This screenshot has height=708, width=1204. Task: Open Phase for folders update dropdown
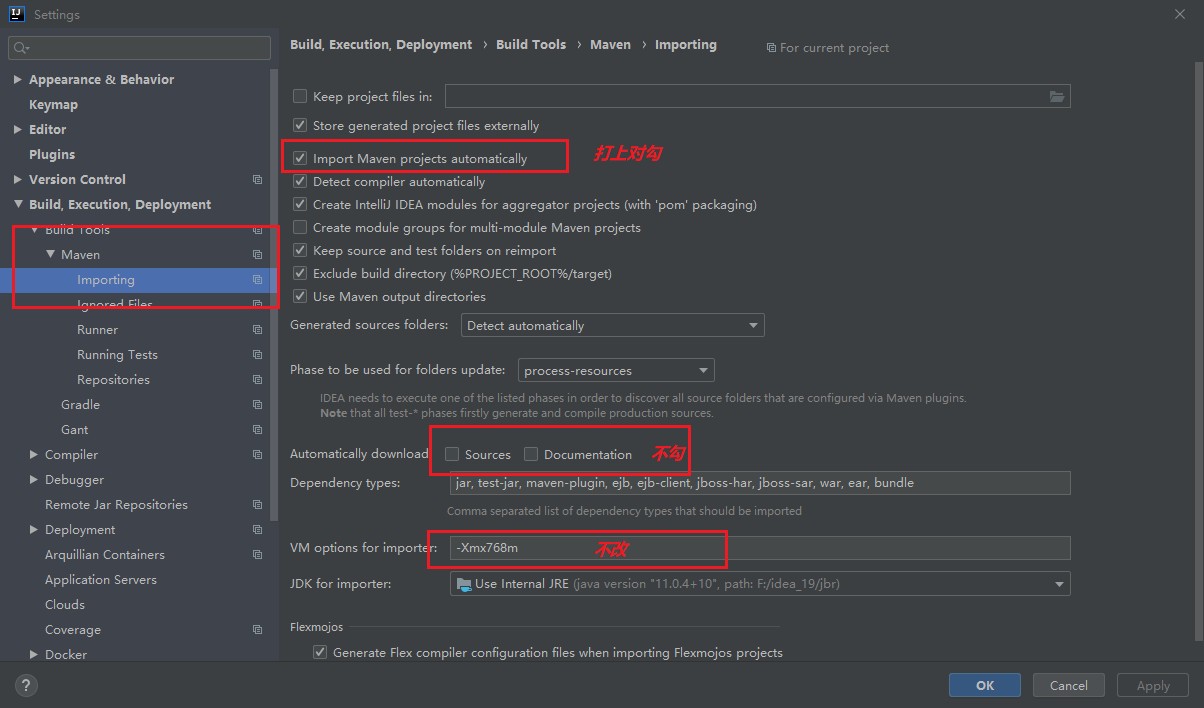616,371
